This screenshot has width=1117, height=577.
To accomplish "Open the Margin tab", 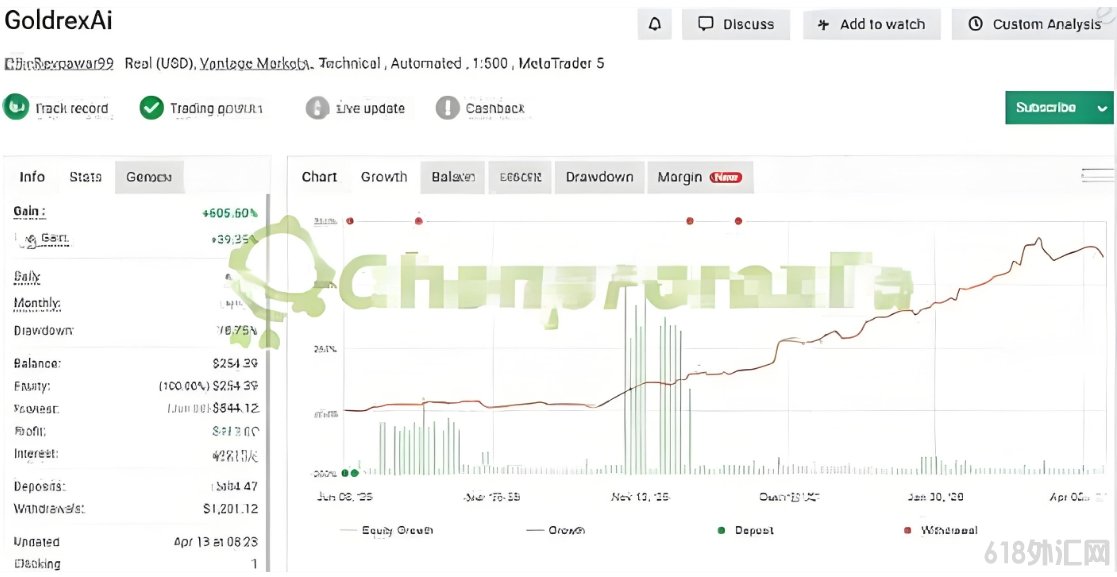I will click(700, 177).
